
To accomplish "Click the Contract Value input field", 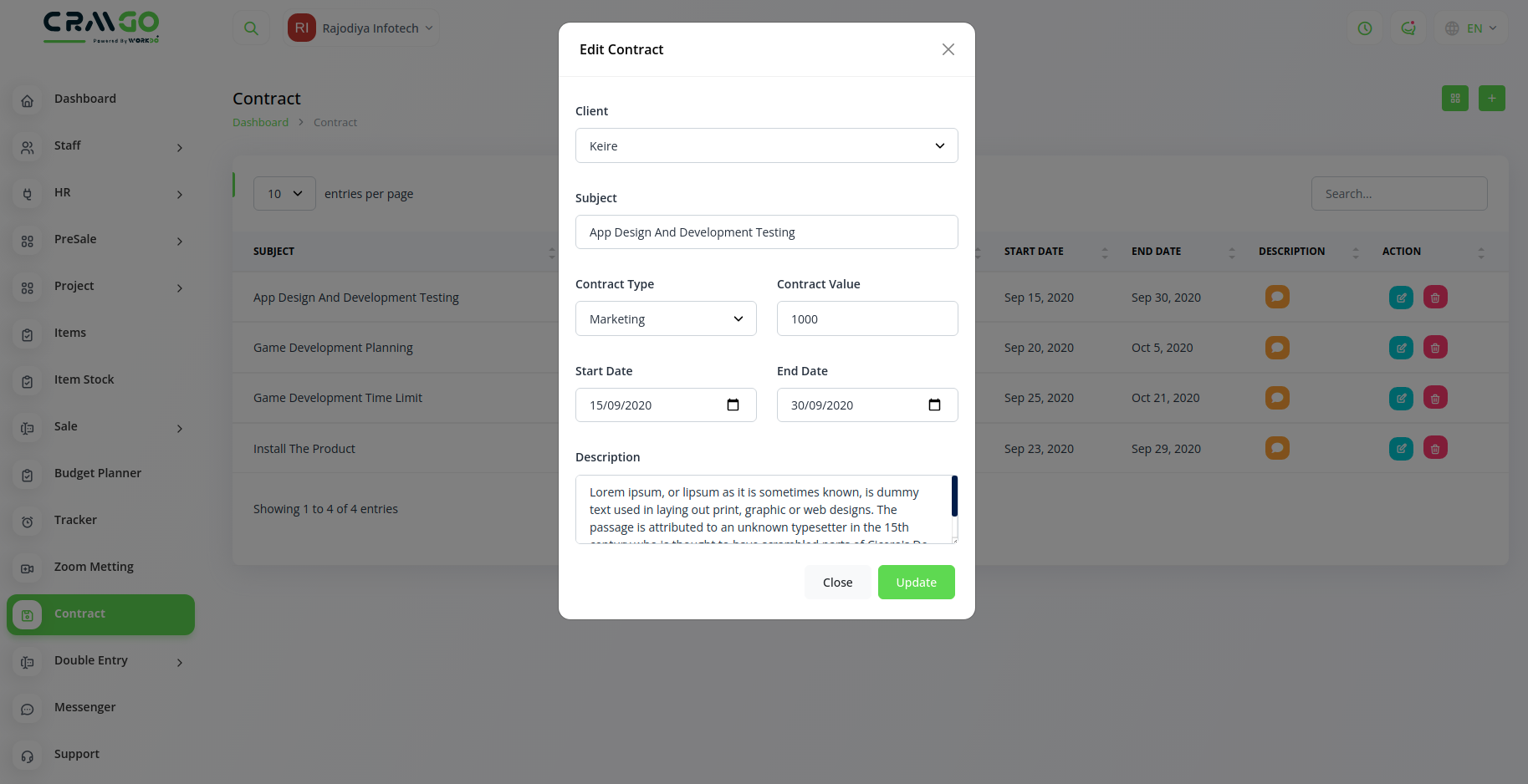I will click(866, 319).
